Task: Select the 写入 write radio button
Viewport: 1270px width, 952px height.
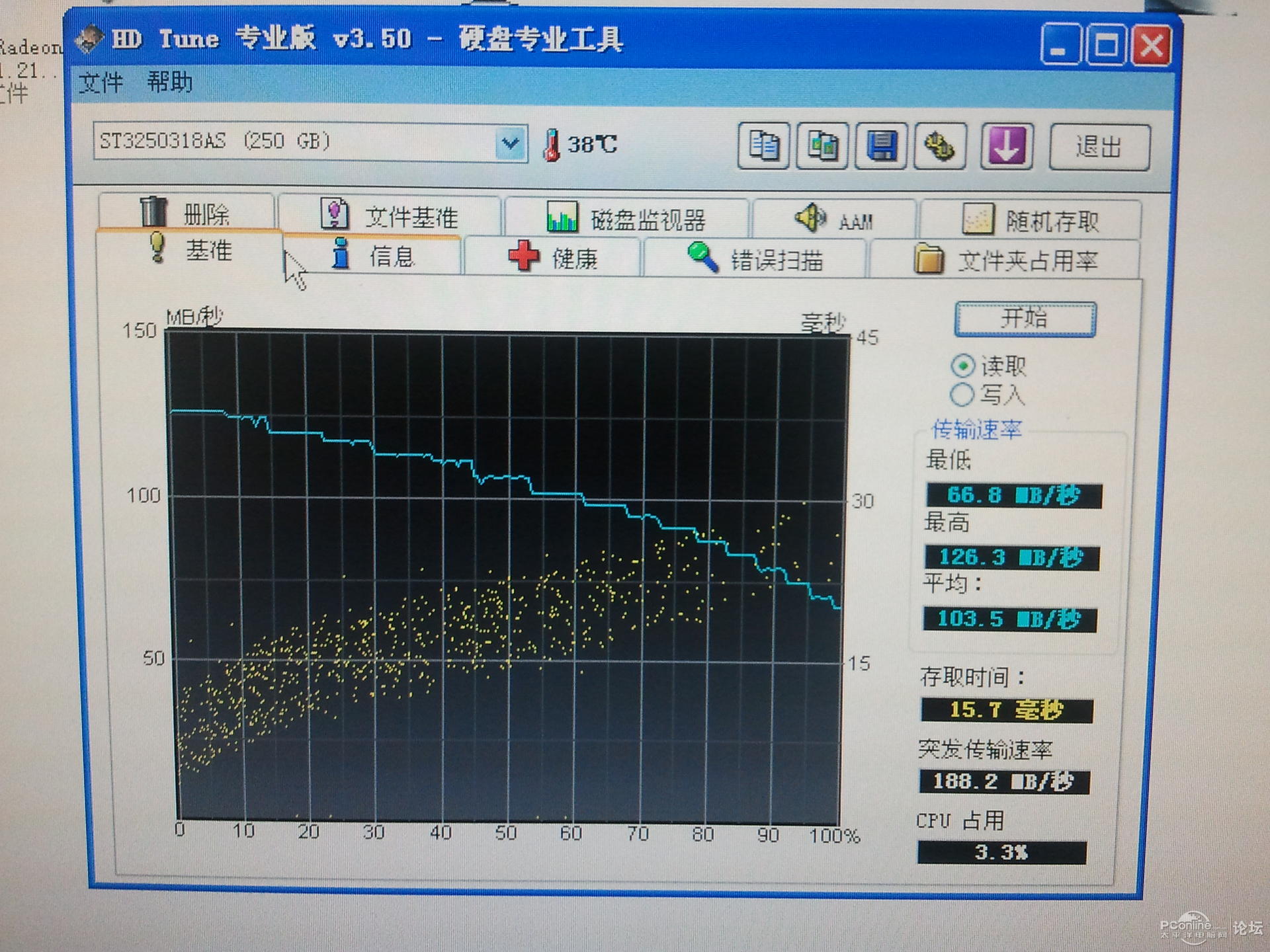Action: point(962,395)
